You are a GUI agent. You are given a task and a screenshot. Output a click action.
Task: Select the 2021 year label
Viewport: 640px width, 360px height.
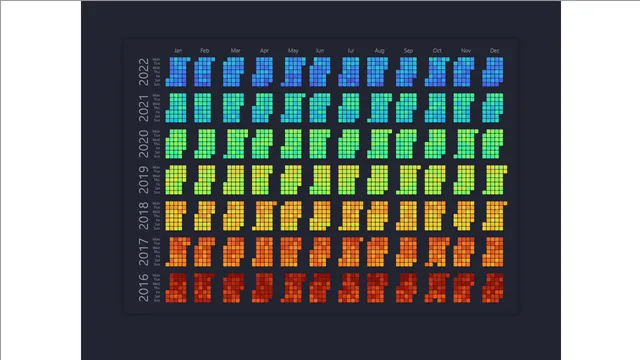[144, 108]
